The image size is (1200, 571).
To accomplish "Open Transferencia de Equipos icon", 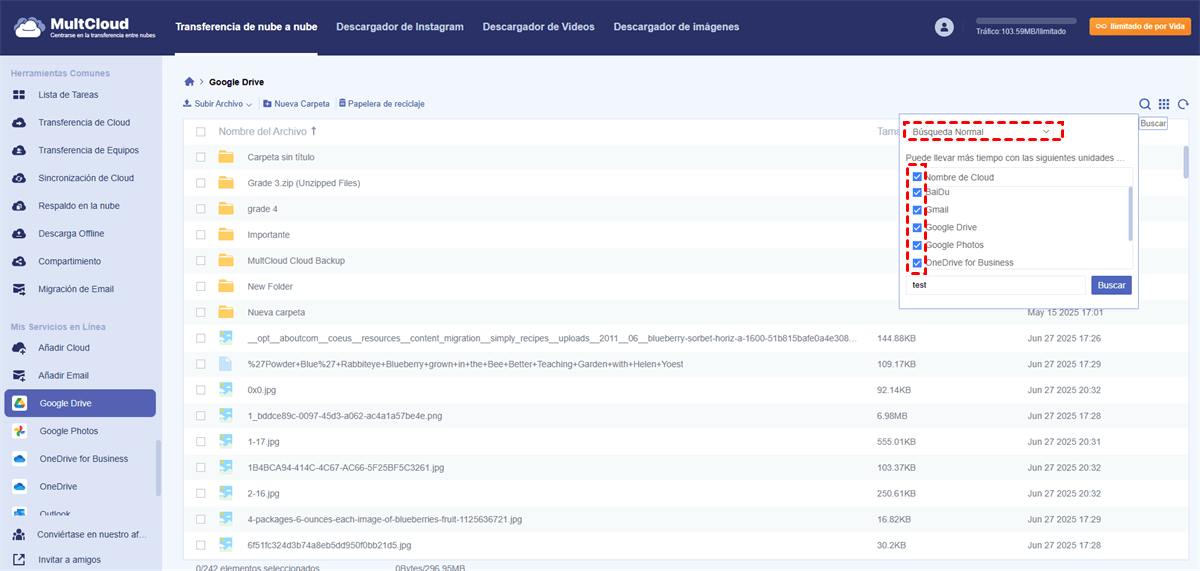I will click(x=19, y=150).
